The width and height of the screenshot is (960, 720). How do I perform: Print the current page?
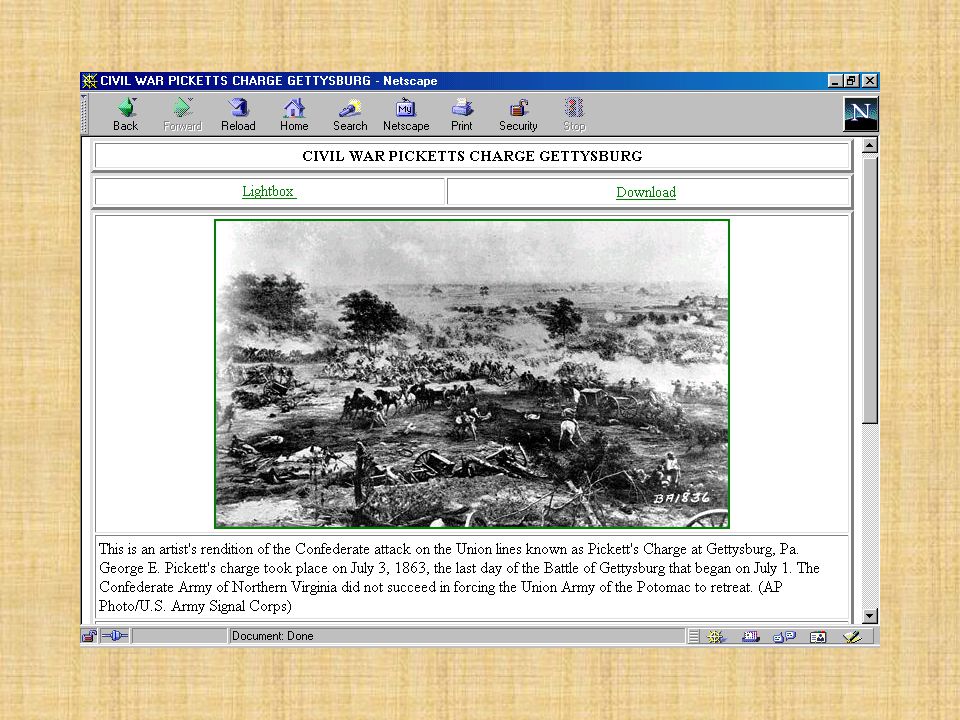tap(462, 115)
